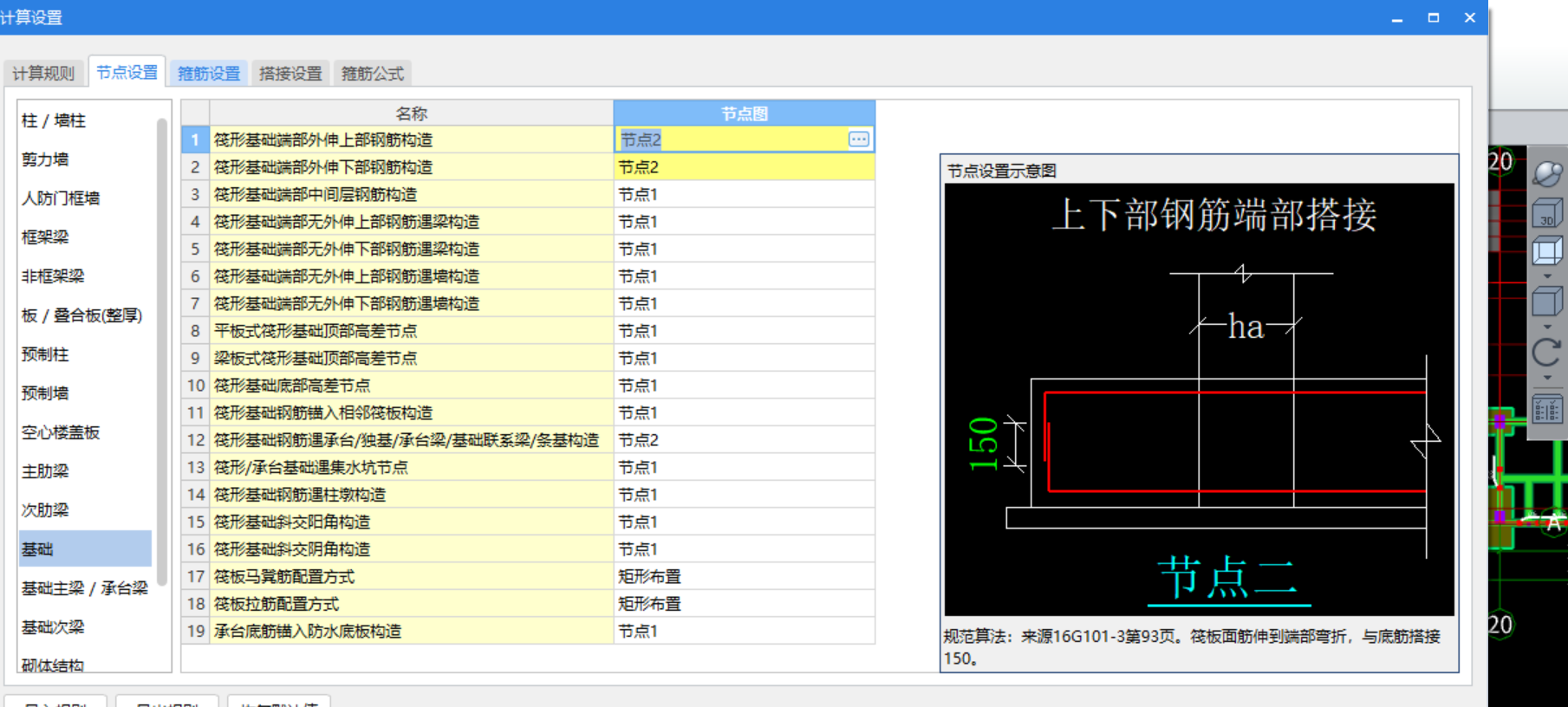1568x707 pixels.
Task: Switch to the 计算规则 tab
Action: tap(43, 74)
